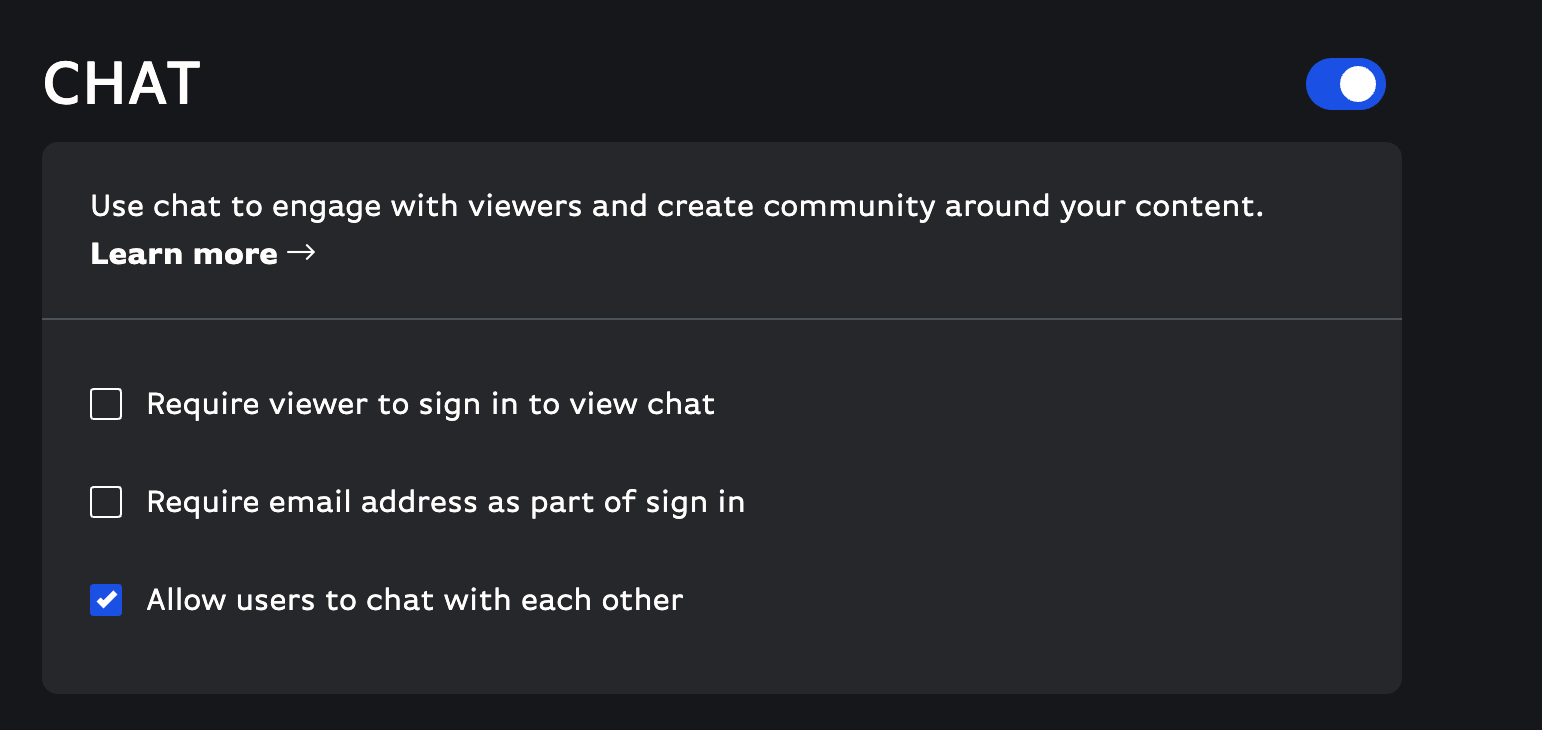Viewport: 1542px width, 730px height.
Task: Click the blue track of the CHAT switch
Action: 1324,84
